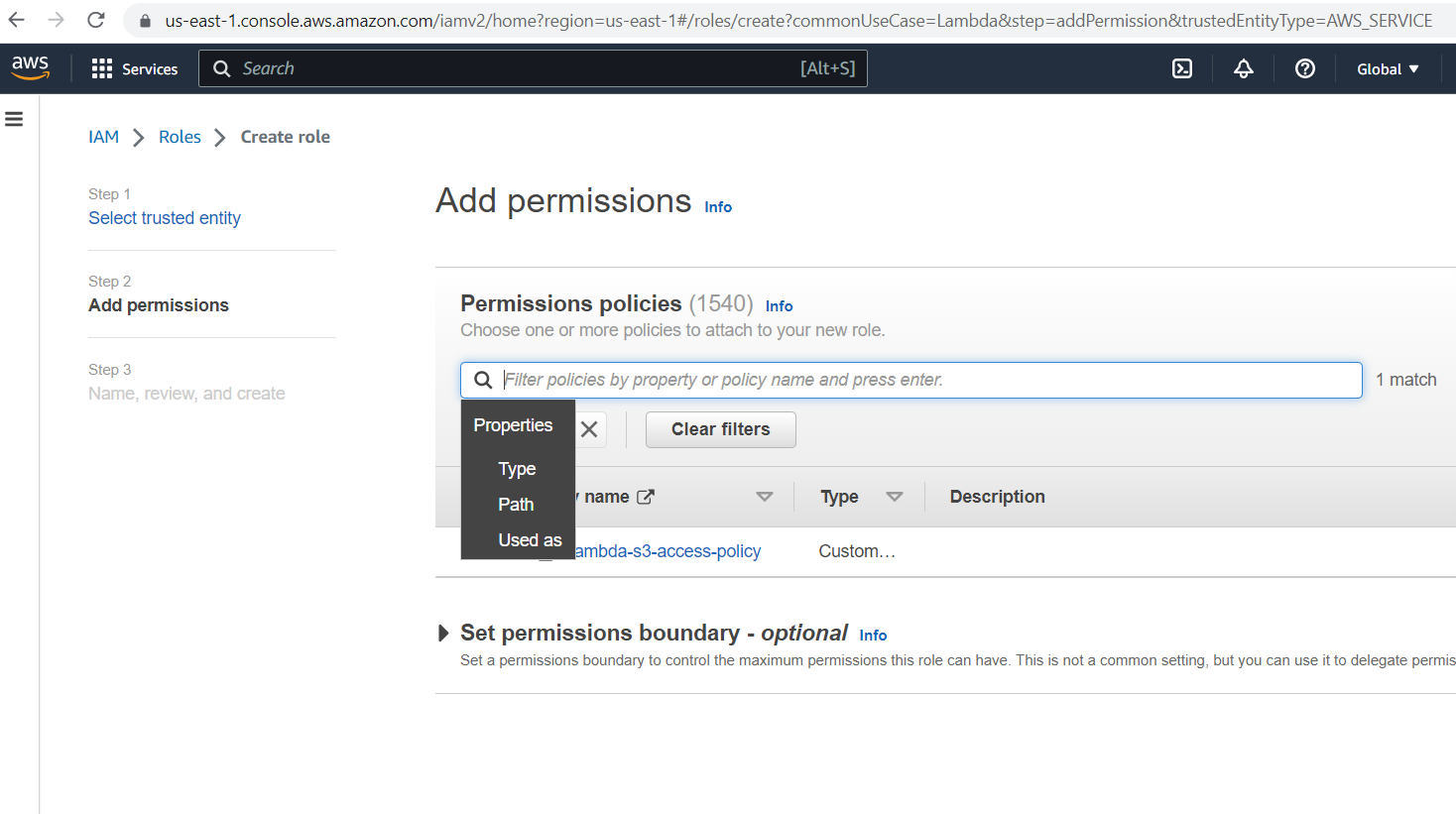1456x814 pixels.
Task: Remove the active filter with X icon
Action: coord(589,429)
